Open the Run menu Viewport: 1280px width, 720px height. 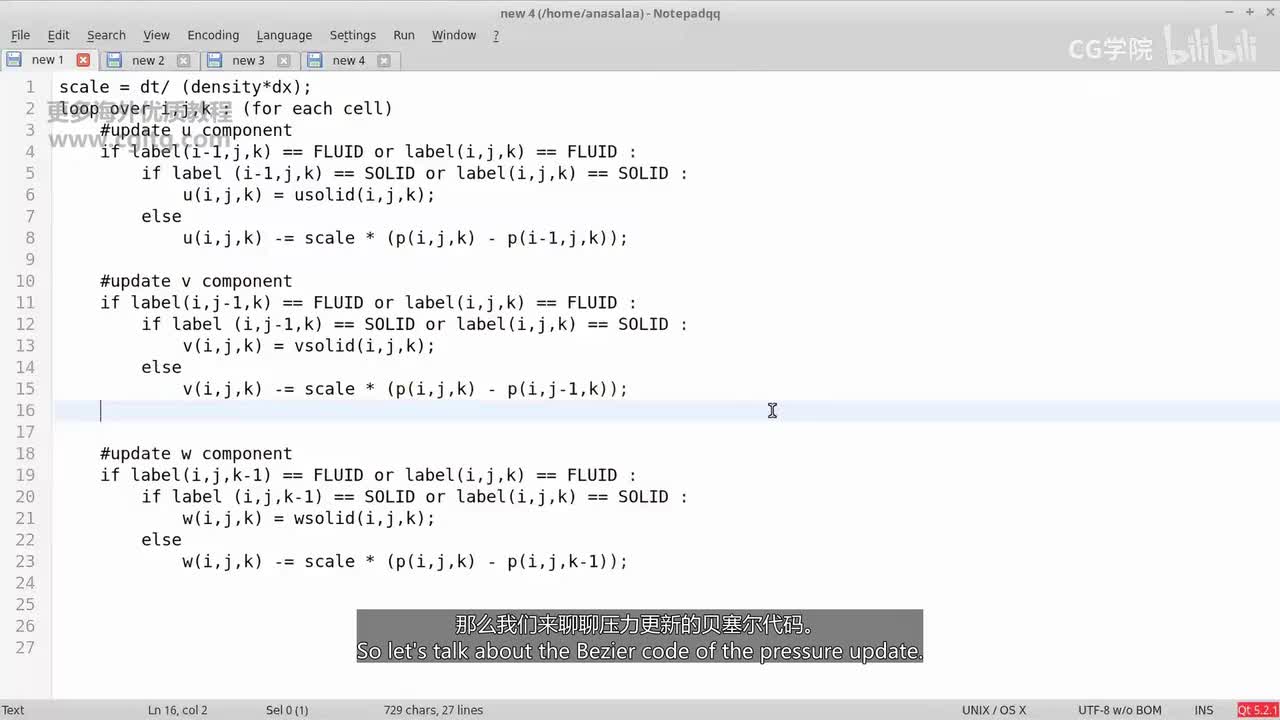tap(404, 35)
